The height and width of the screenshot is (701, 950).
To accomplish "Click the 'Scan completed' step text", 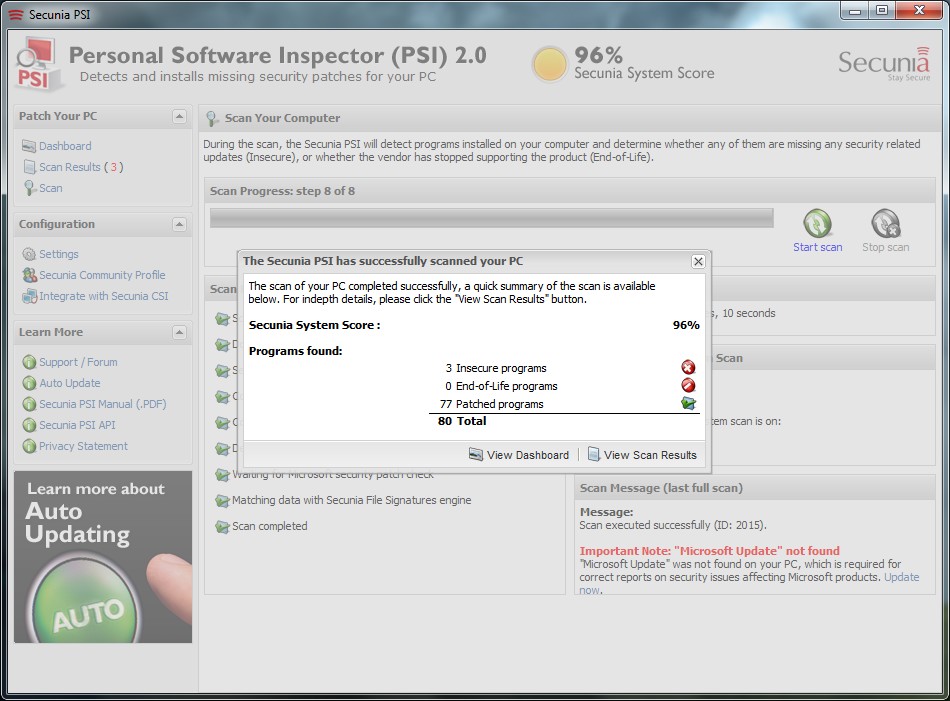I will pyautogui.click(x=270, y=527).
